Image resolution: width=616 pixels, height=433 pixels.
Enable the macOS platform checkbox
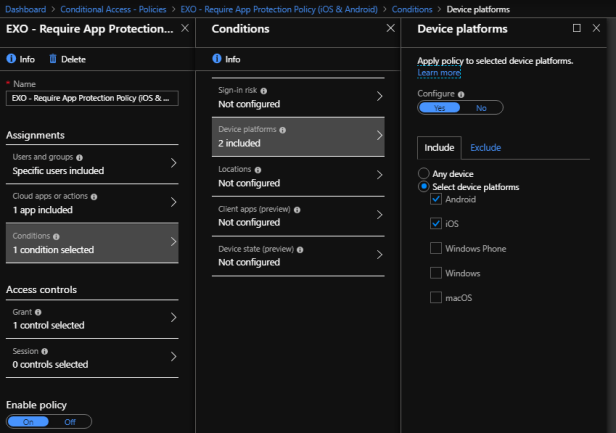[436, 297]
